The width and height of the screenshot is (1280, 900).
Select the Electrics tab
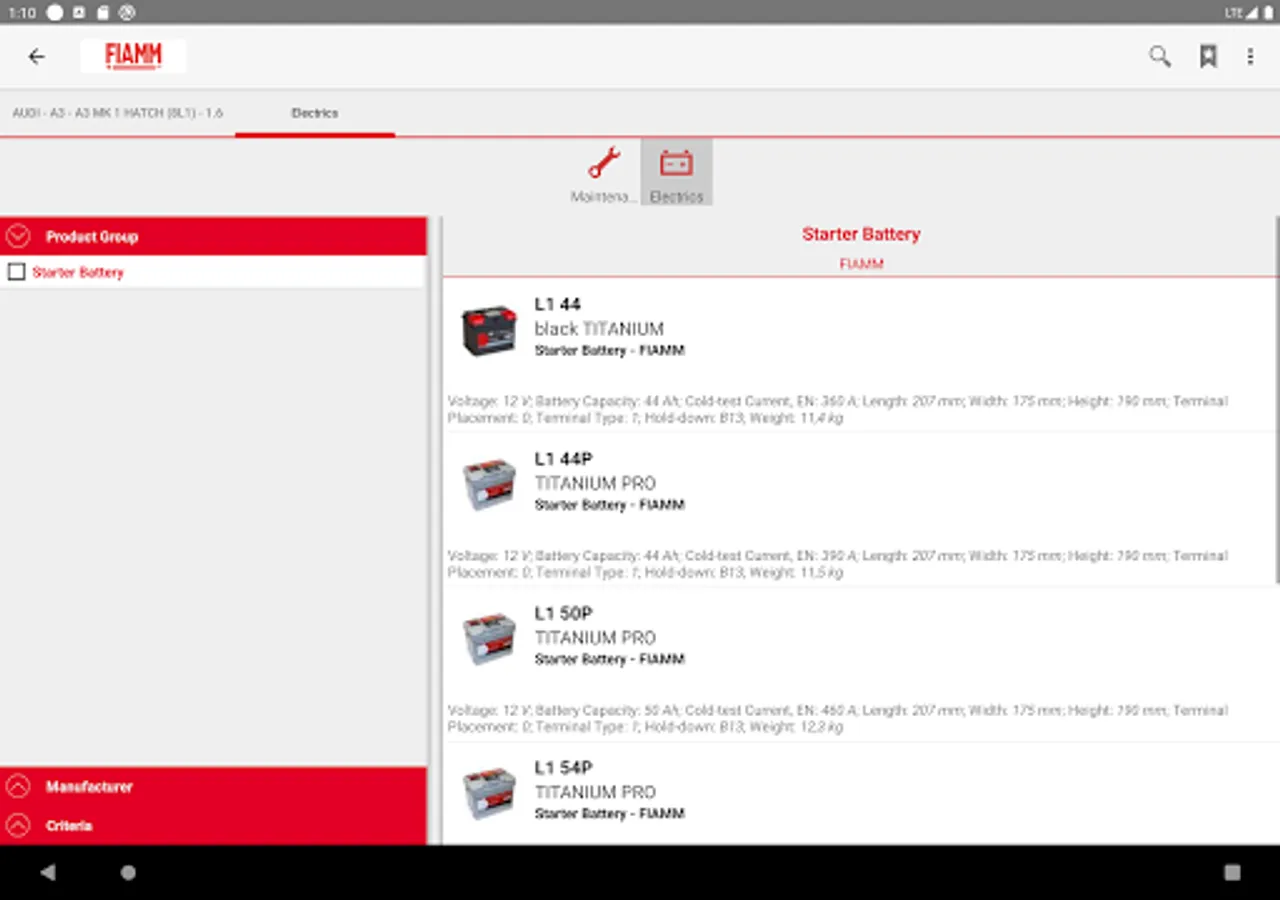(x=315, y=113)
